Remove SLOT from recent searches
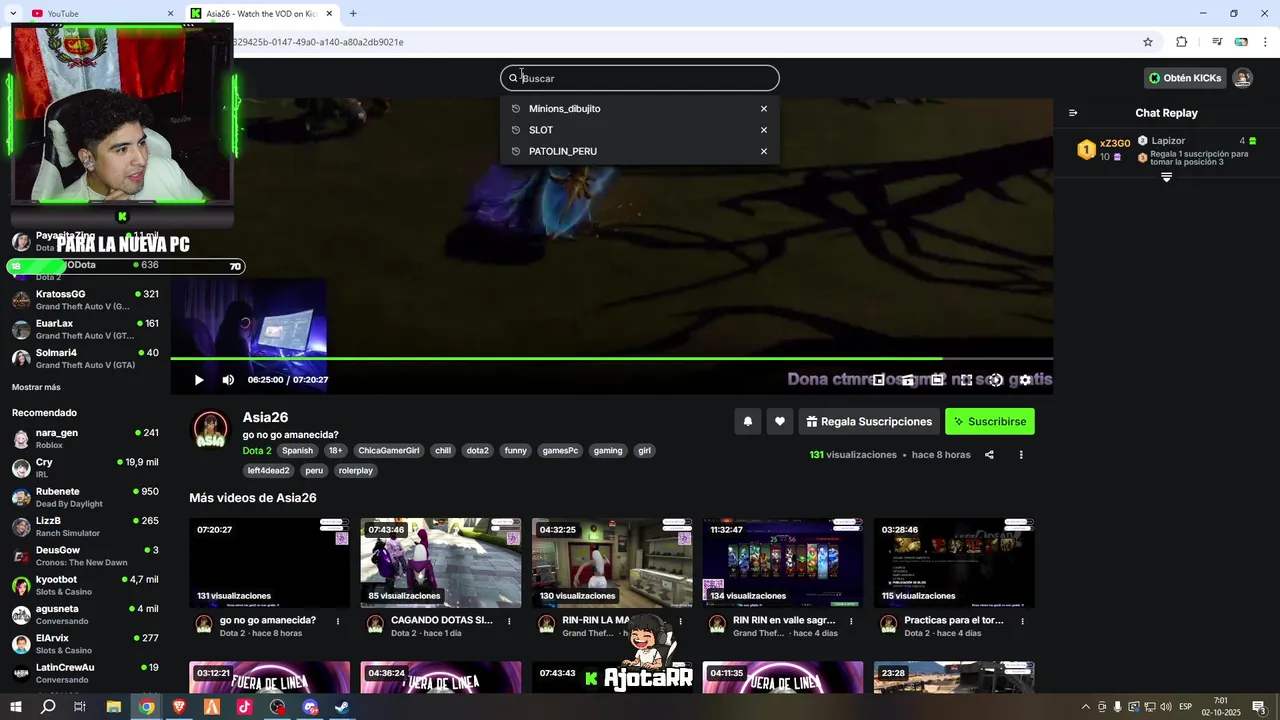This screenshot has height=720, width=1280. pos(764,130)
